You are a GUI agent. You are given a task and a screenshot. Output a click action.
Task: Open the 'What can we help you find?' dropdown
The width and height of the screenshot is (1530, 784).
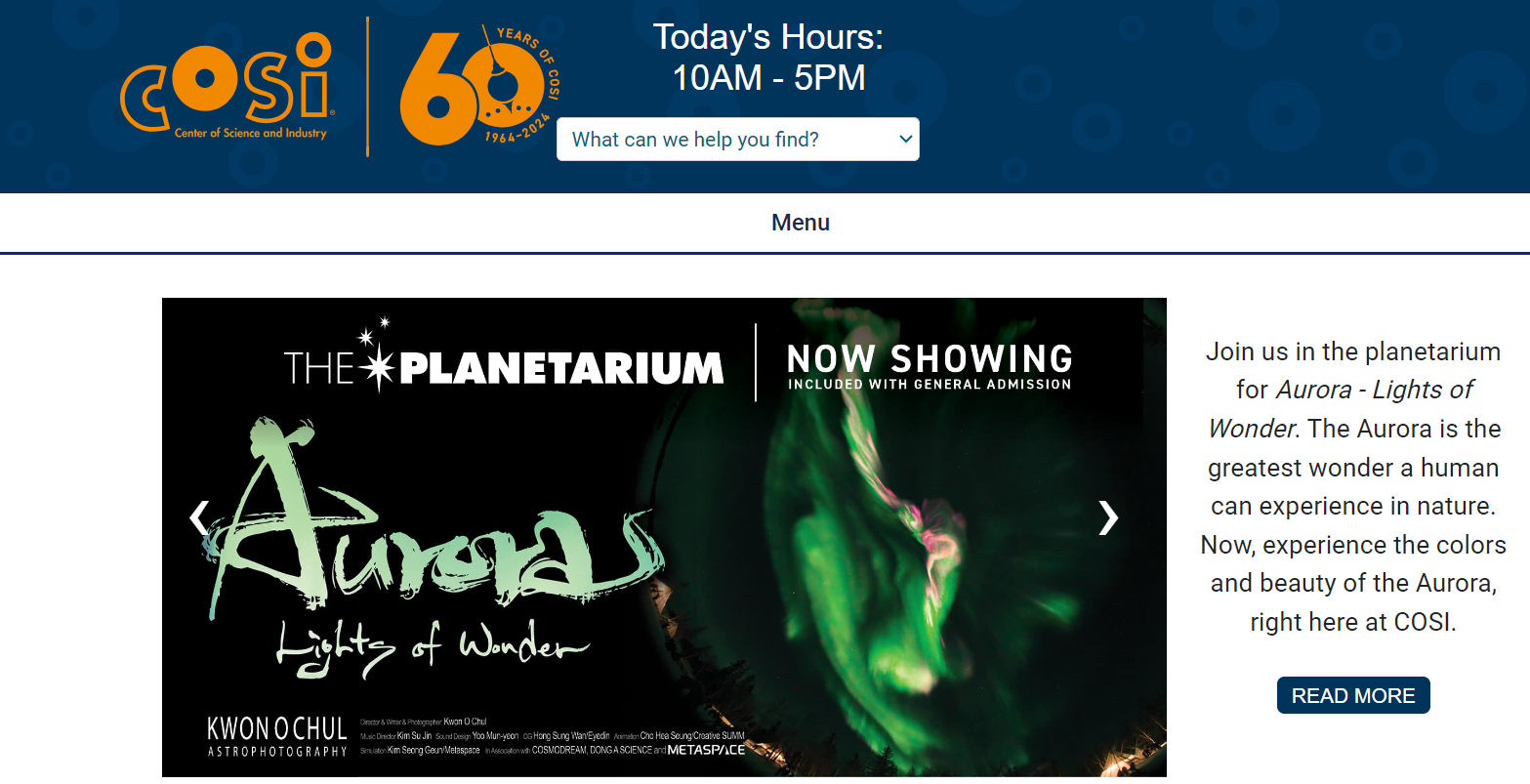click(738, 140)
